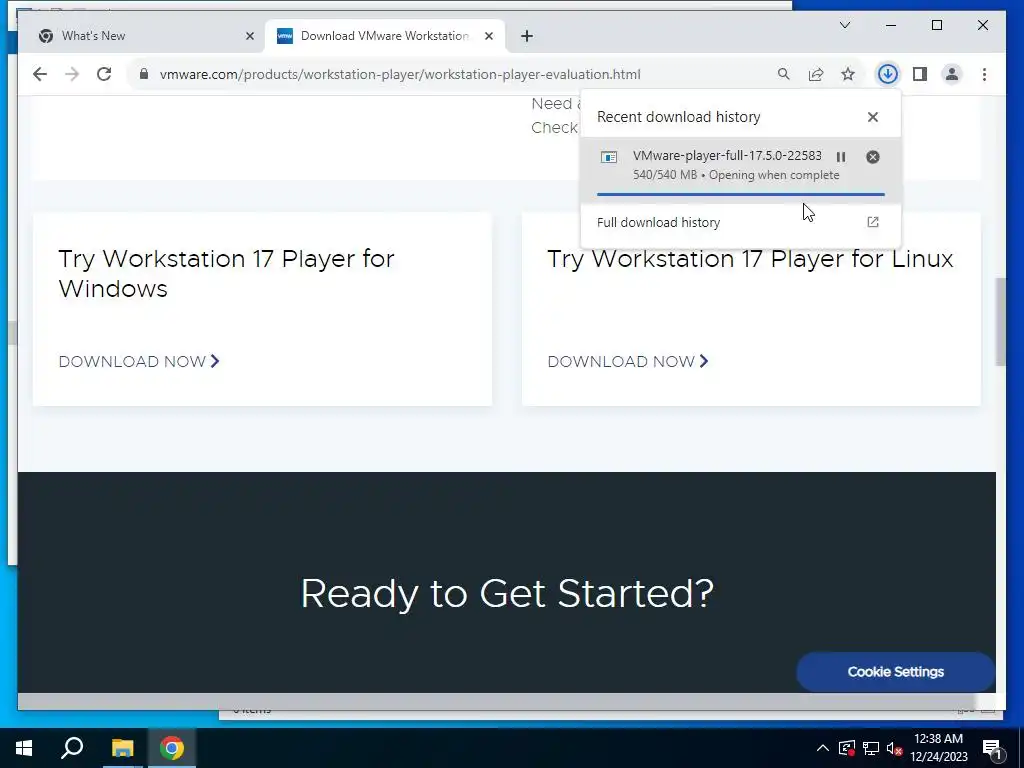Expand the tab search dropdown arrow
This screenshot has height=768, width=1024.
pos(844,25)
